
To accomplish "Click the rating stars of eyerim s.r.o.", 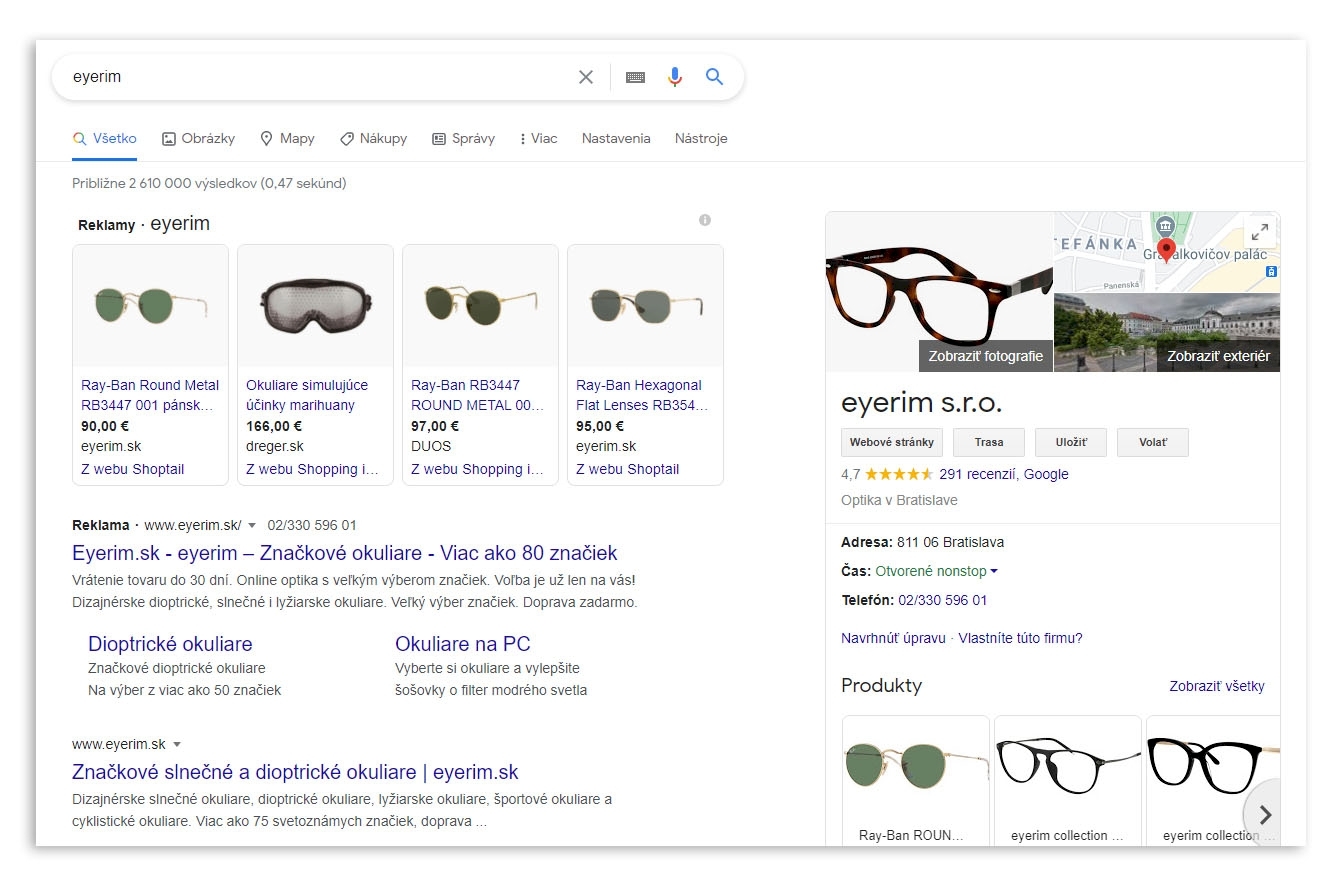I will coord(898,474).
